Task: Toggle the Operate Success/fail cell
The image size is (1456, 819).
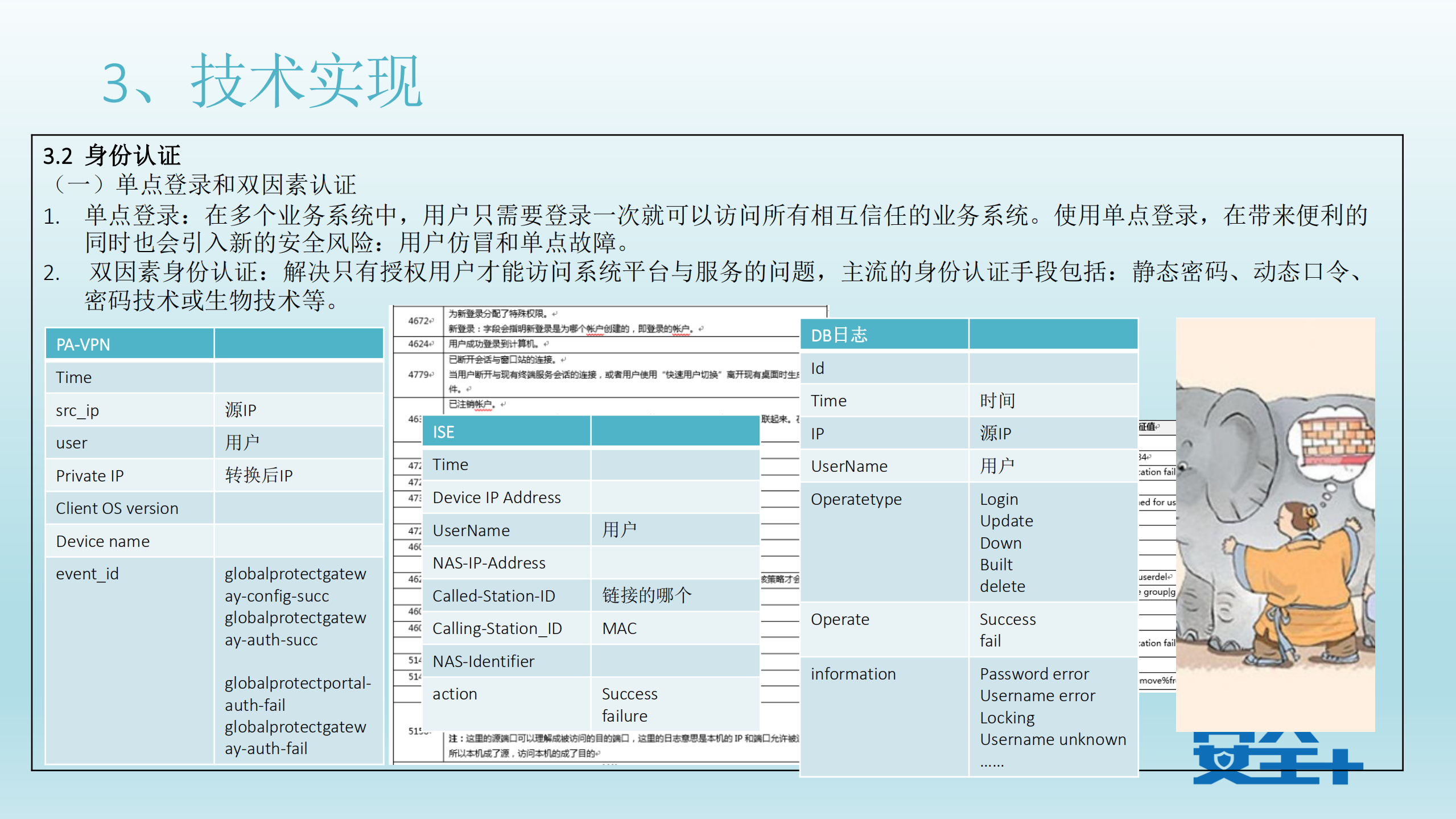Action: [x=1008, y=629]
